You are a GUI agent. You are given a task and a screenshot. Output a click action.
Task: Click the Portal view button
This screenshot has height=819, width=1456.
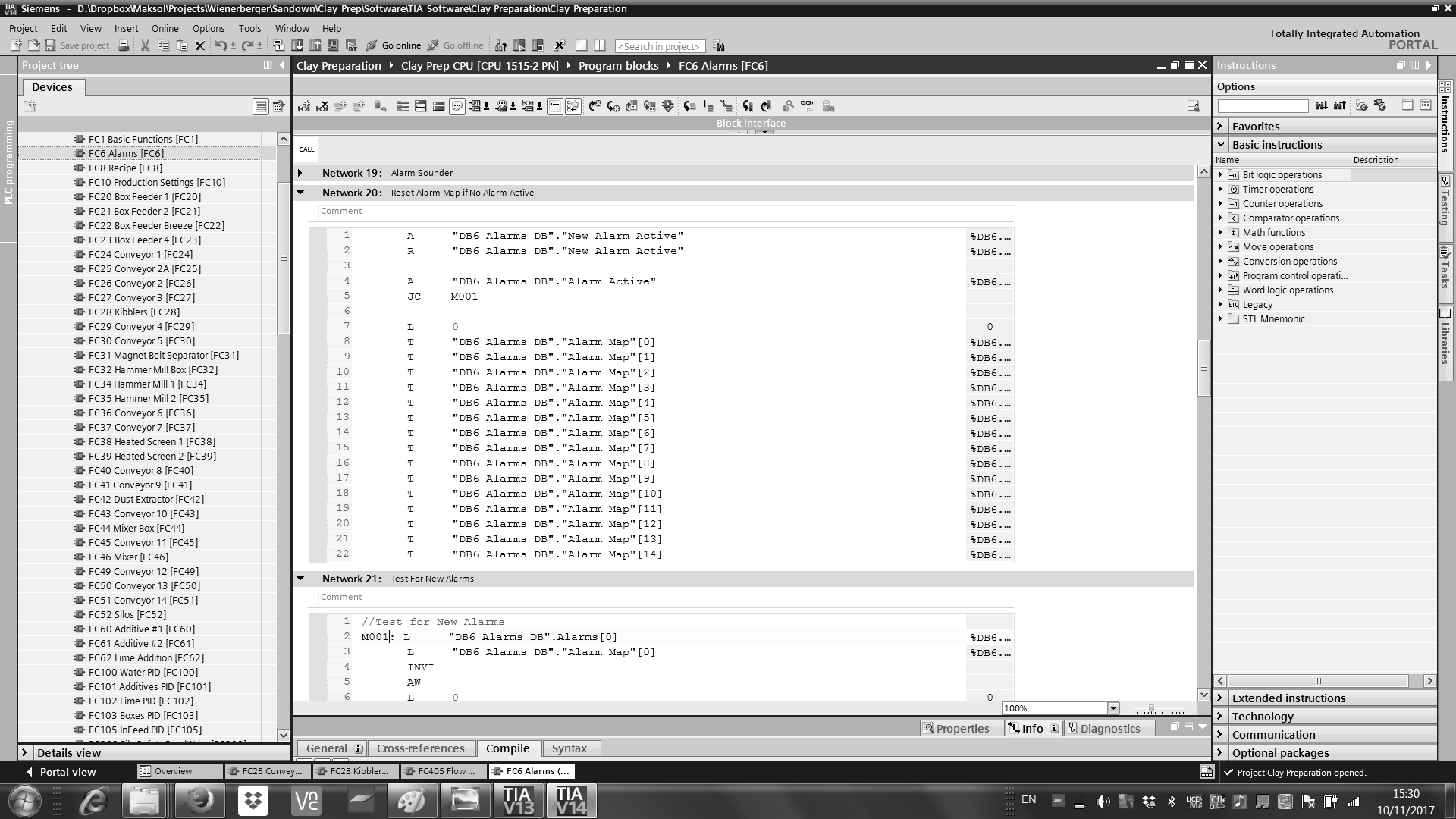click(66, 772)
